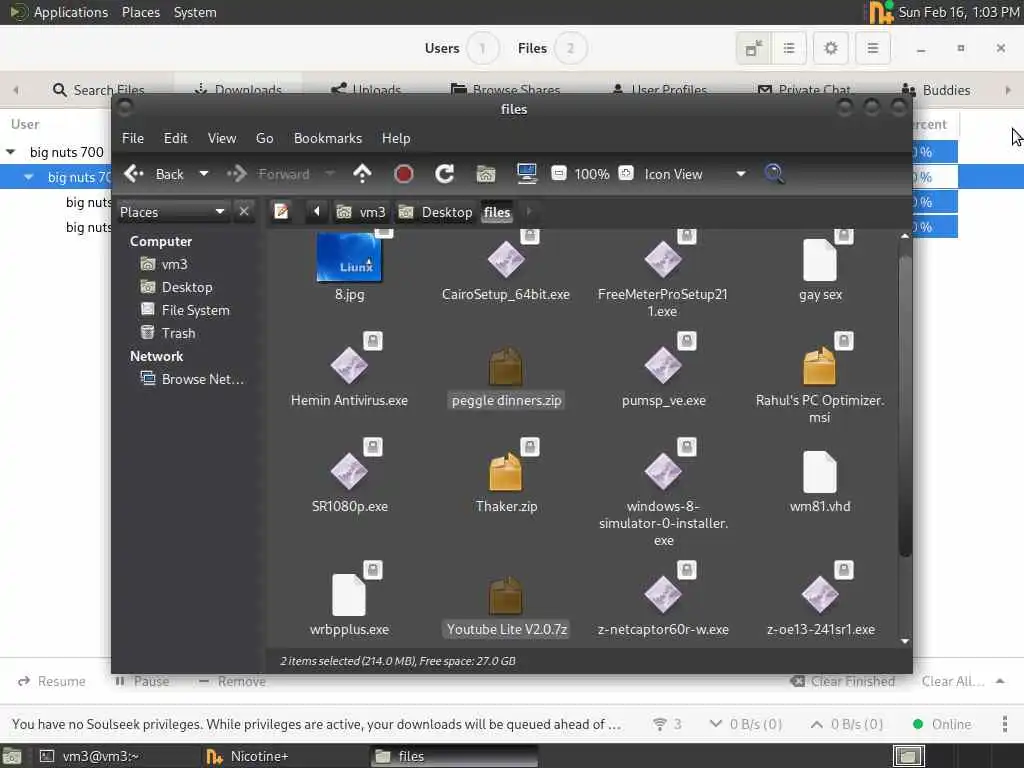The width and height of the screenshot is (1024, 768).
Task: Select Youtube Lite V2.0.7z archive icon
Action: click(506, 595)
